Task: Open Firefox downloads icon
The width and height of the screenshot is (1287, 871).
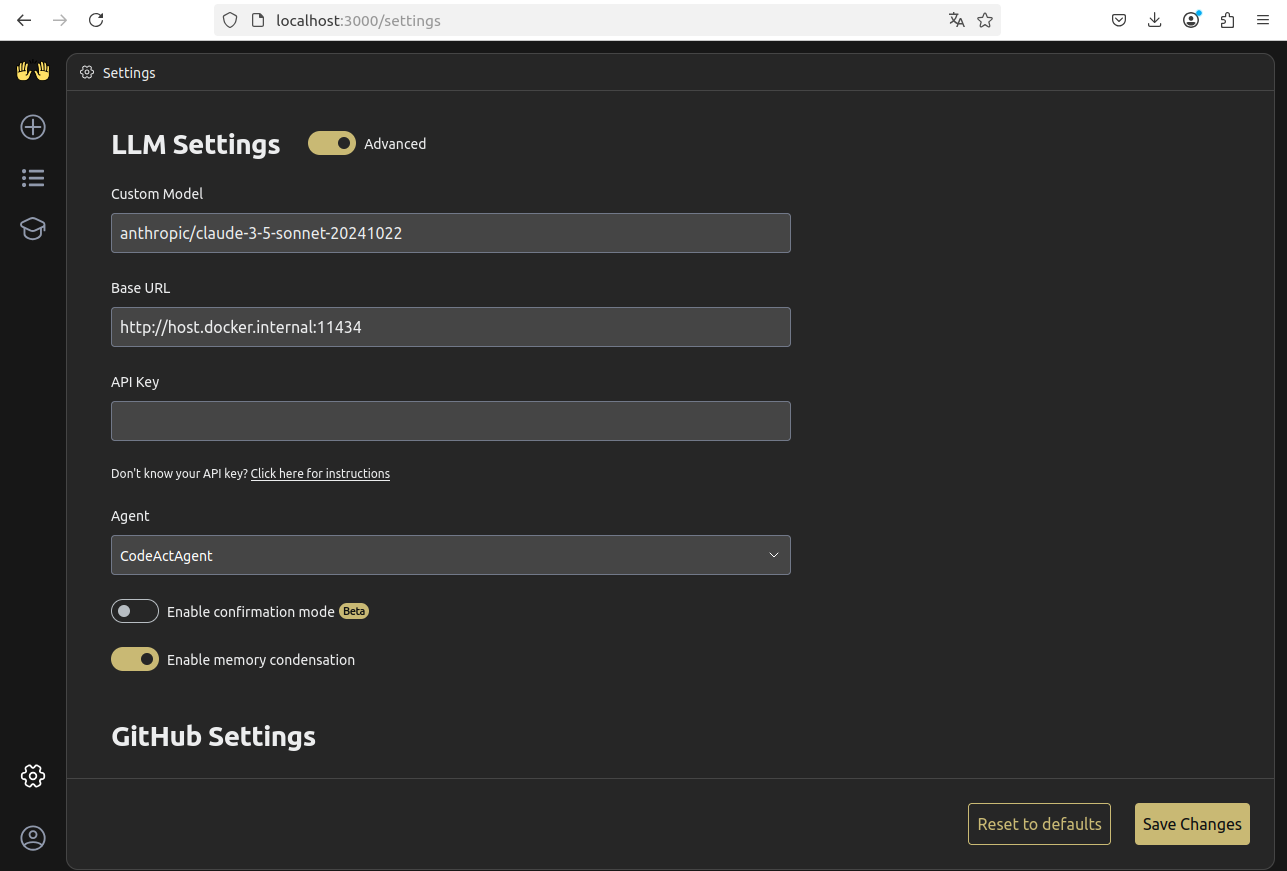Action: [x=1154, y=19]
